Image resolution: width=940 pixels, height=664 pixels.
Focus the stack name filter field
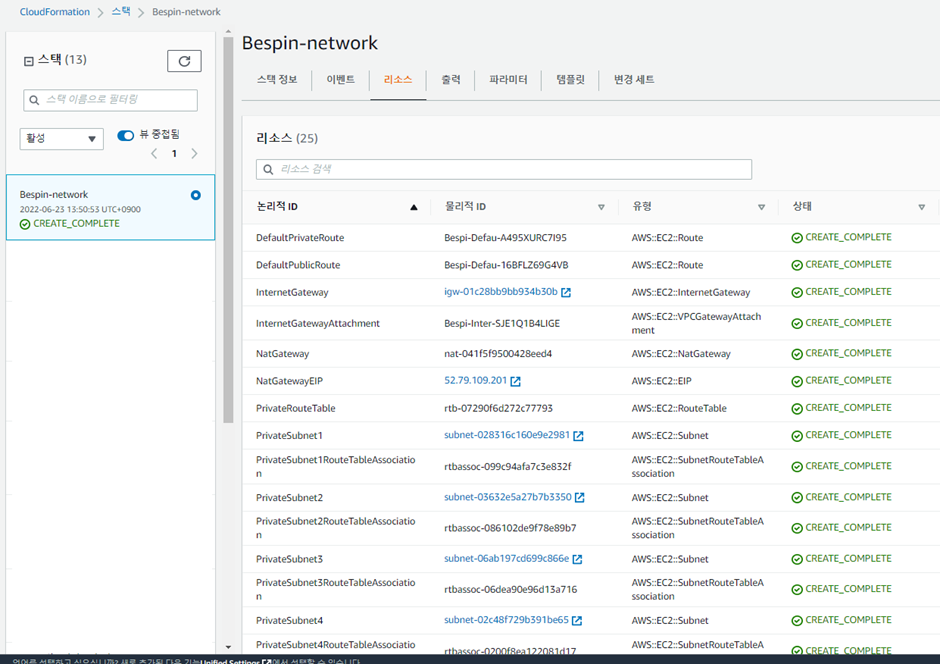[x=110, y=100]
